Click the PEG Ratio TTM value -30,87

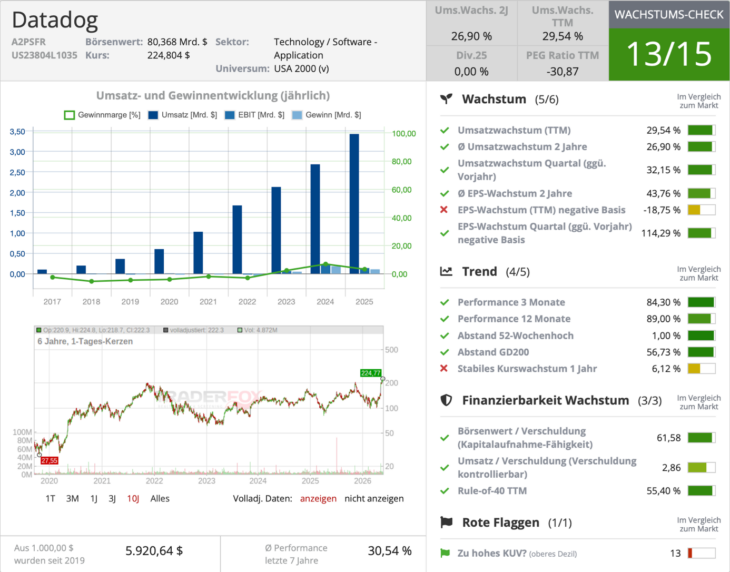(x=562, y=72)
